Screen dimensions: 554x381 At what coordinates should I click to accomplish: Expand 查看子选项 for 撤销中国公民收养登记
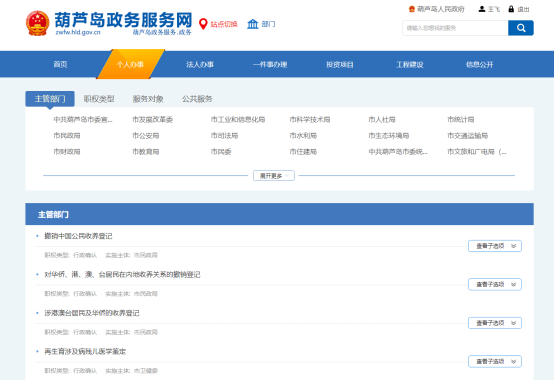coord(495,246)
